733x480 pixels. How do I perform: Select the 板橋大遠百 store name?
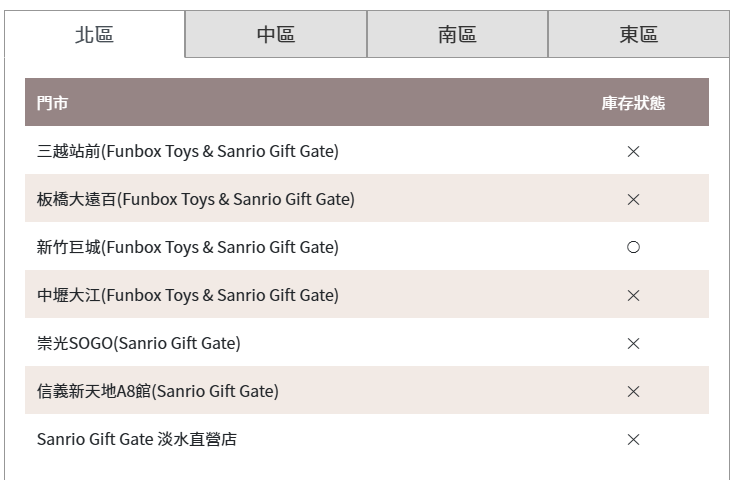point(196,200)
